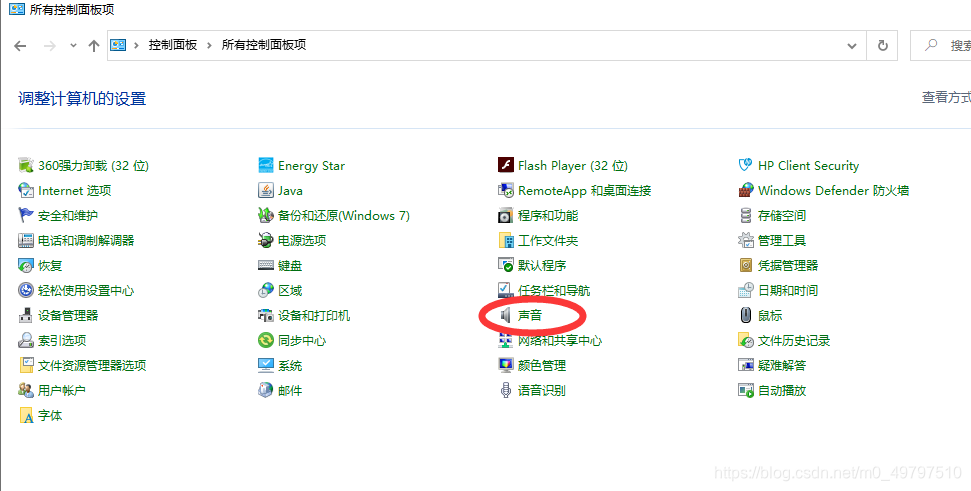
Task: Click the Java coffee cup icon
Action: 266,190
